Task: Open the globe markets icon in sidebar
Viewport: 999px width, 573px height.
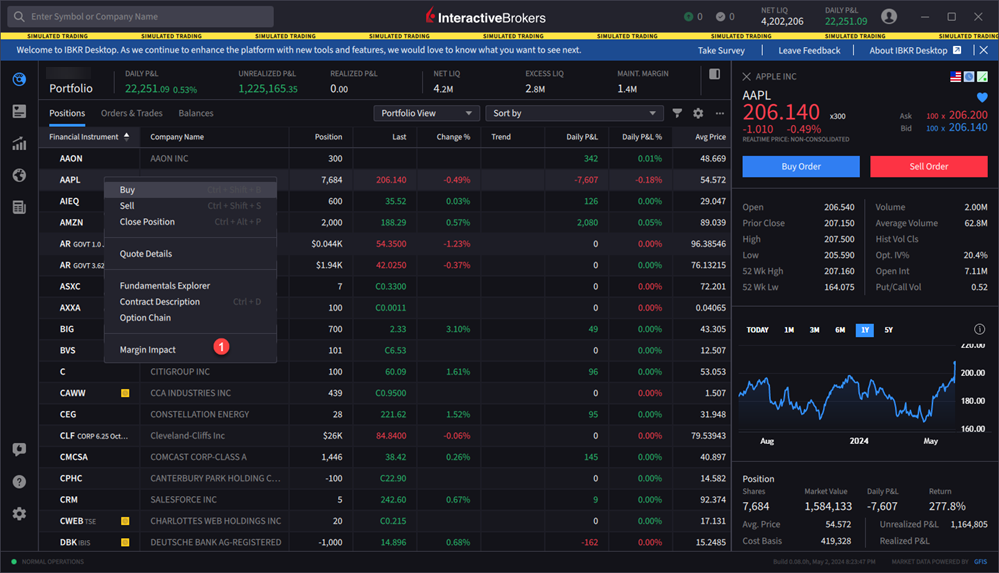Action: pos(19,175)
